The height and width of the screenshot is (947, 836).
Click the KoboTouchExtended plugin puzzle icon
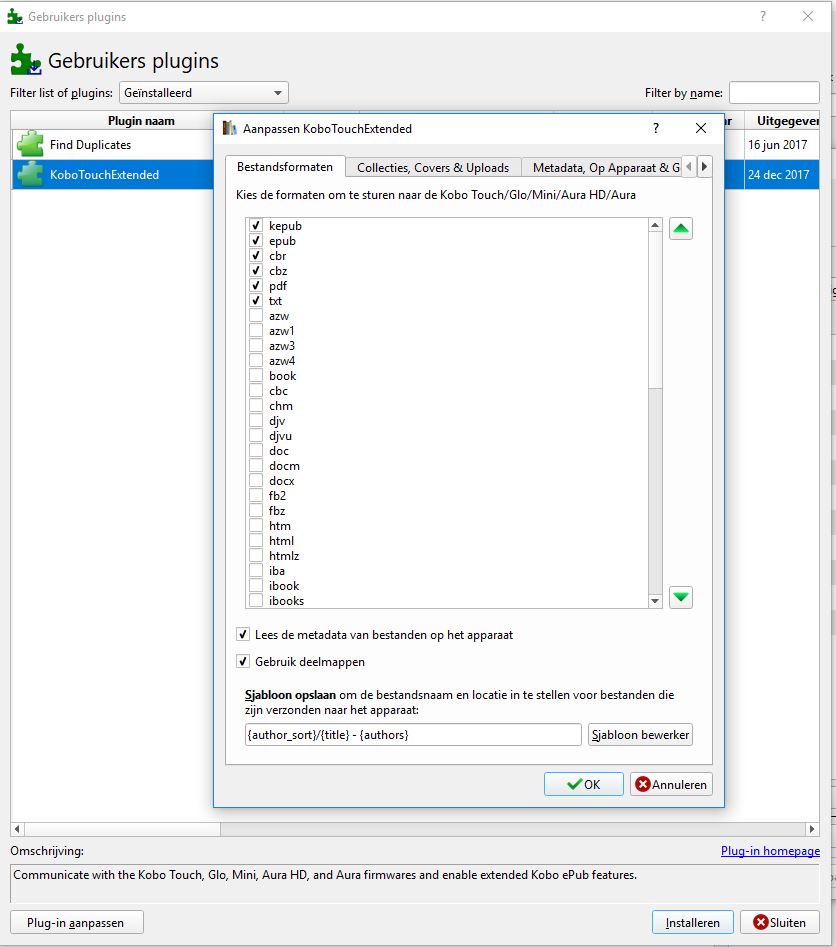[30, 175]
